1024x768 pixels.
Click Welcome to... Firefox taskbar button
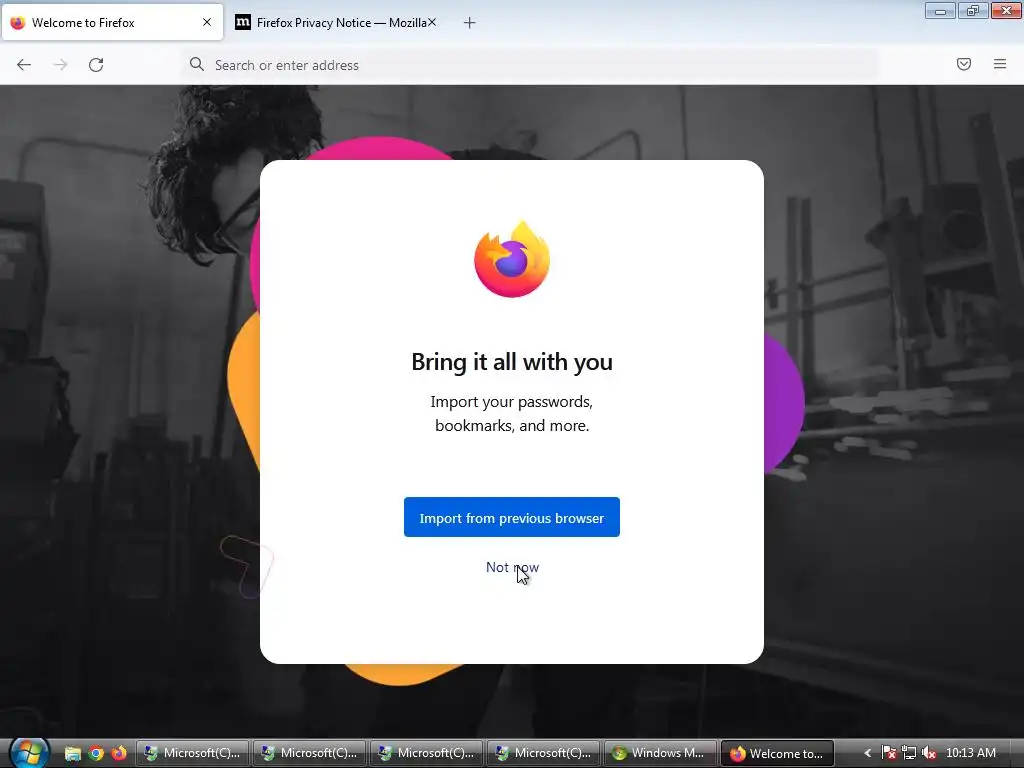click(777, 753)
